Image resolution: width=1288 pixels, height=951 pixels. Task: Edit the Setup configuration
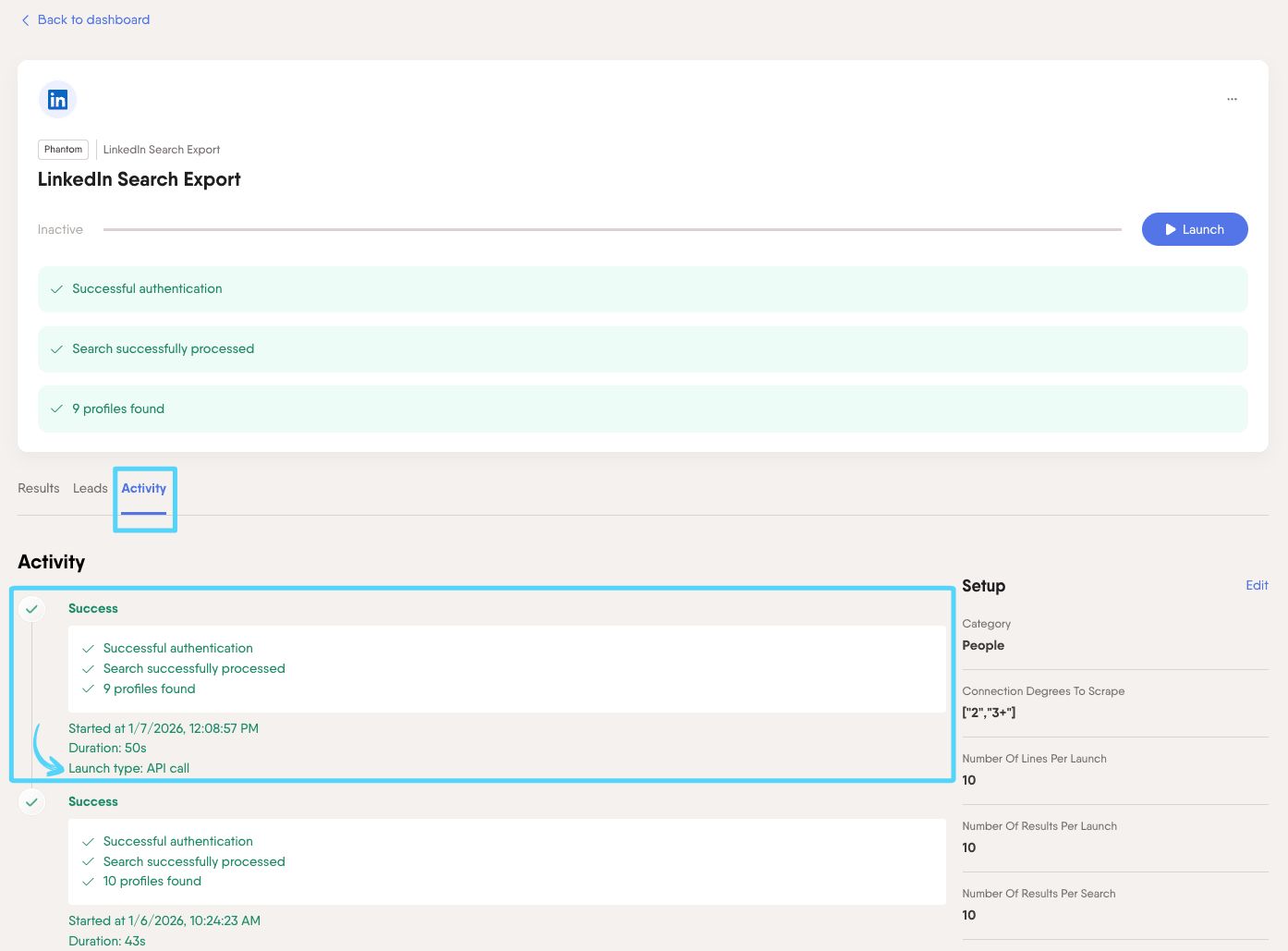click(x=1257, y=585)
